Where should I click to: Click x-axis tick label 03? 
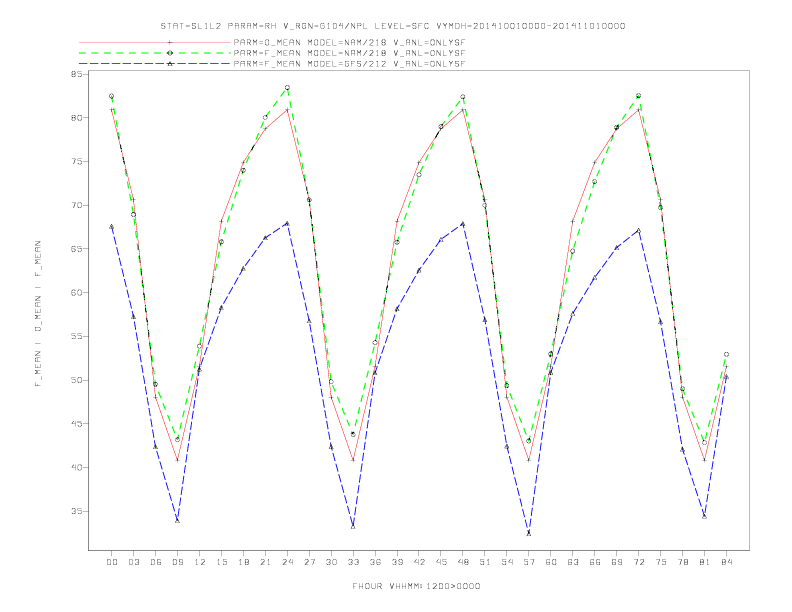pyautogui.click(x=134, y=562)
